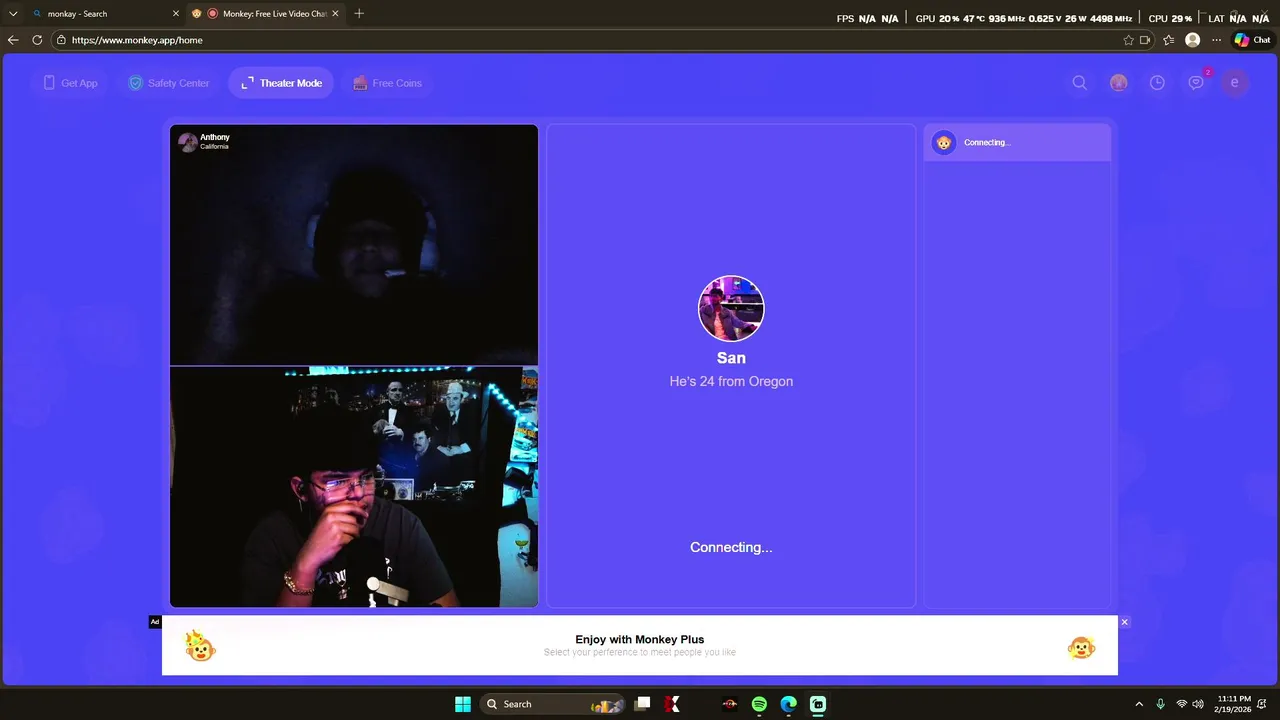This screenshot has width=1280, height=720.
Task: Click the monkey icon on the ad banner's right side
Action: pyautogui.click(x=1081, y=648)
